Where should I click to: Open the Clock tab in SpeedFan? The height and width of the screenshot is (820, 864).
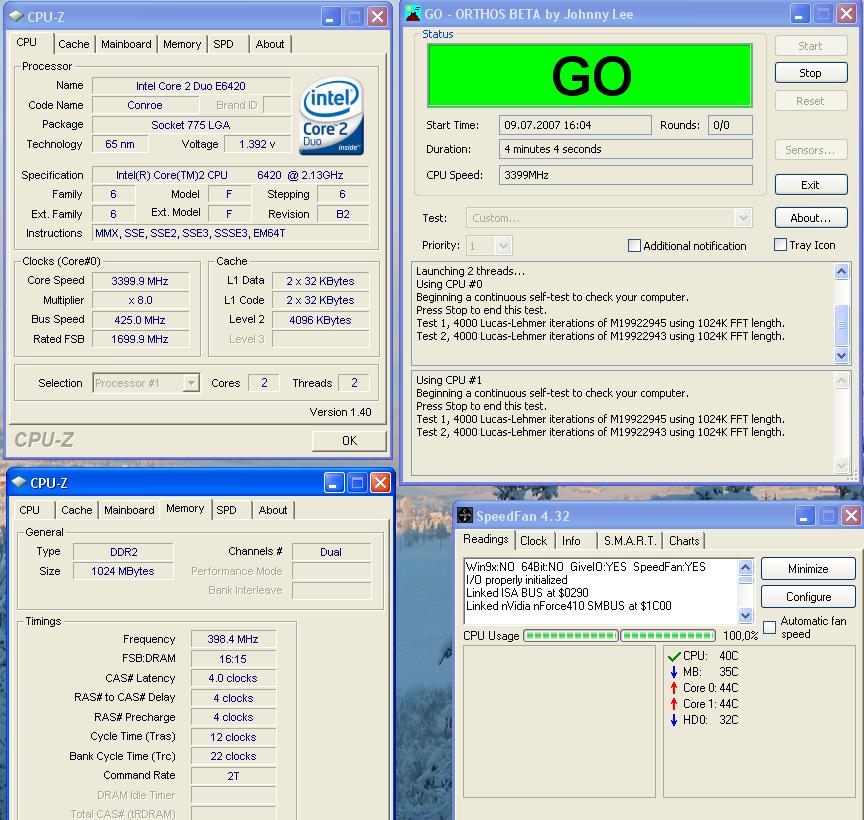click(x=533, y=541)
